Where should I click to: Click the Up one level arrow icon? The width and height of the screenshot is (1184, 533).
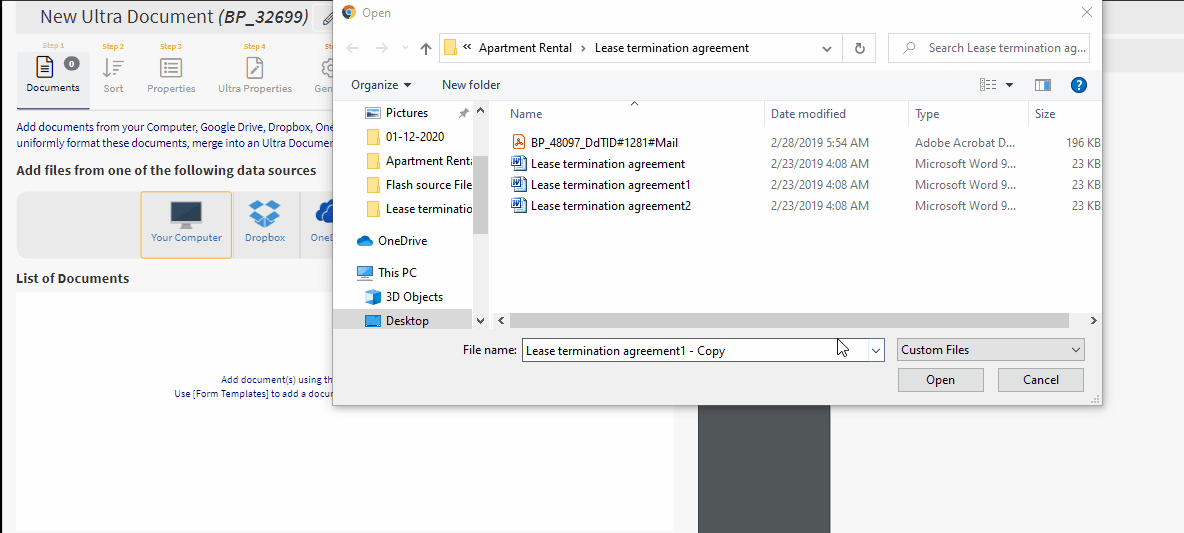pos(426,48)
